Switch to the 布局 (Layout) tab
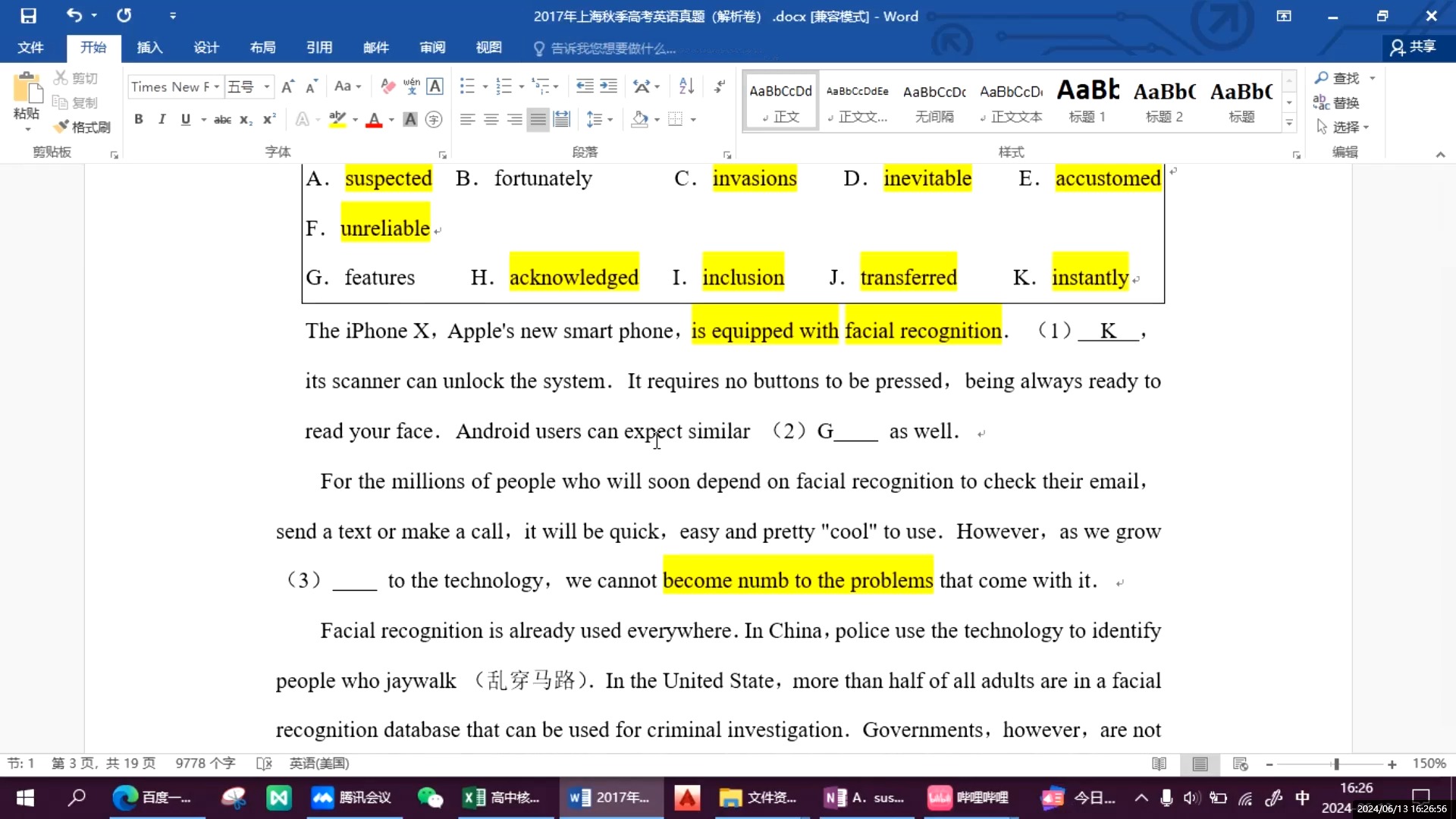The image size is (1456, 819). (x=262, y=48)
